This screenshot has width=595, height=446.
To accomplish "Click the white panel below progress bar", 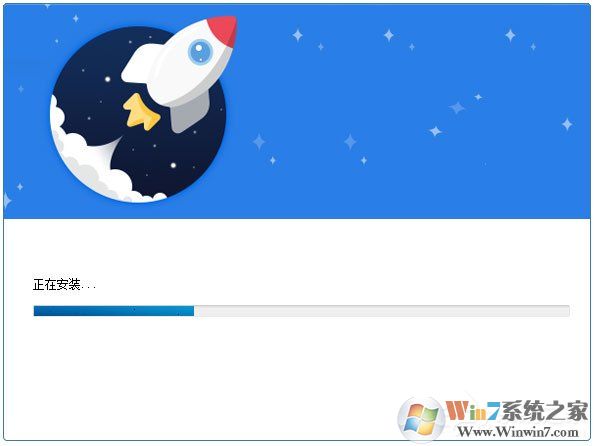I will tap(297, 380).
